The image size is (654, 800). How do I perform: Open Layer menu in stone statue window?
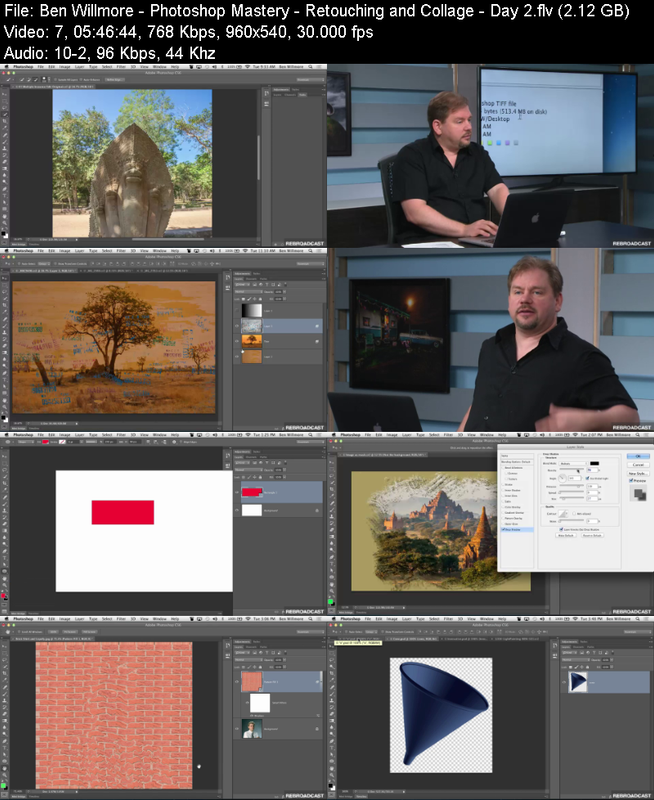click(80, 66)
